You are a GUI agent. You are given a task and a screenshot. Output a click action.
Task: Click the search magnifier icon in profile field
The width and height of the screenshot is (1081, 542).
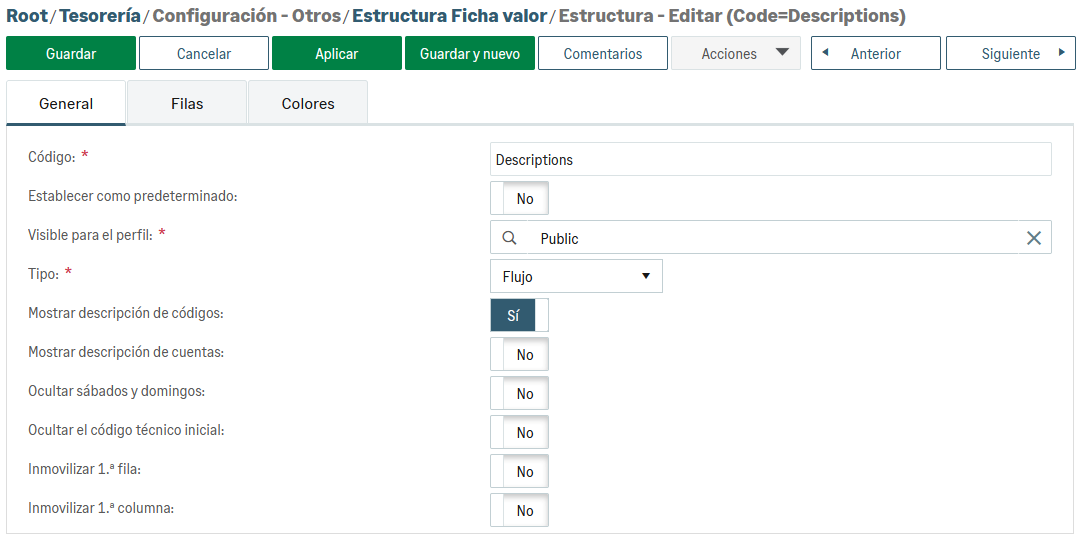coord(510,238)
